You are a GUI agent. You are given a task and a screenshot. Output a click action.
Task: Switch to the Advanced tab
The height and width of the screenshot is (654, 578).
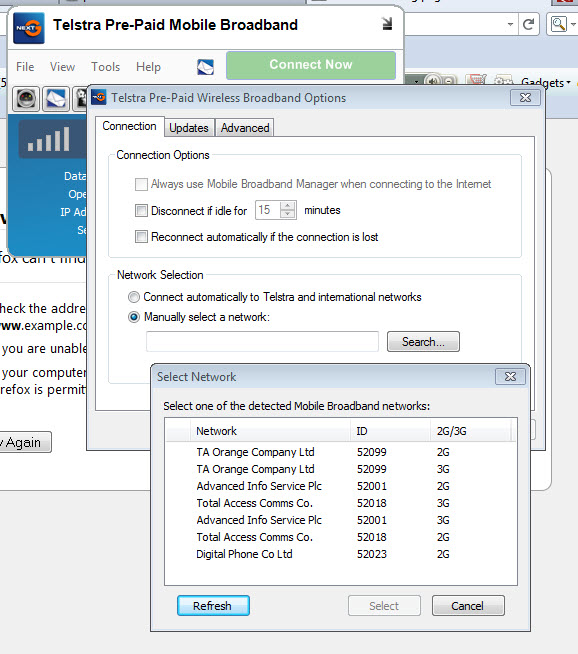tap(245, 128)
